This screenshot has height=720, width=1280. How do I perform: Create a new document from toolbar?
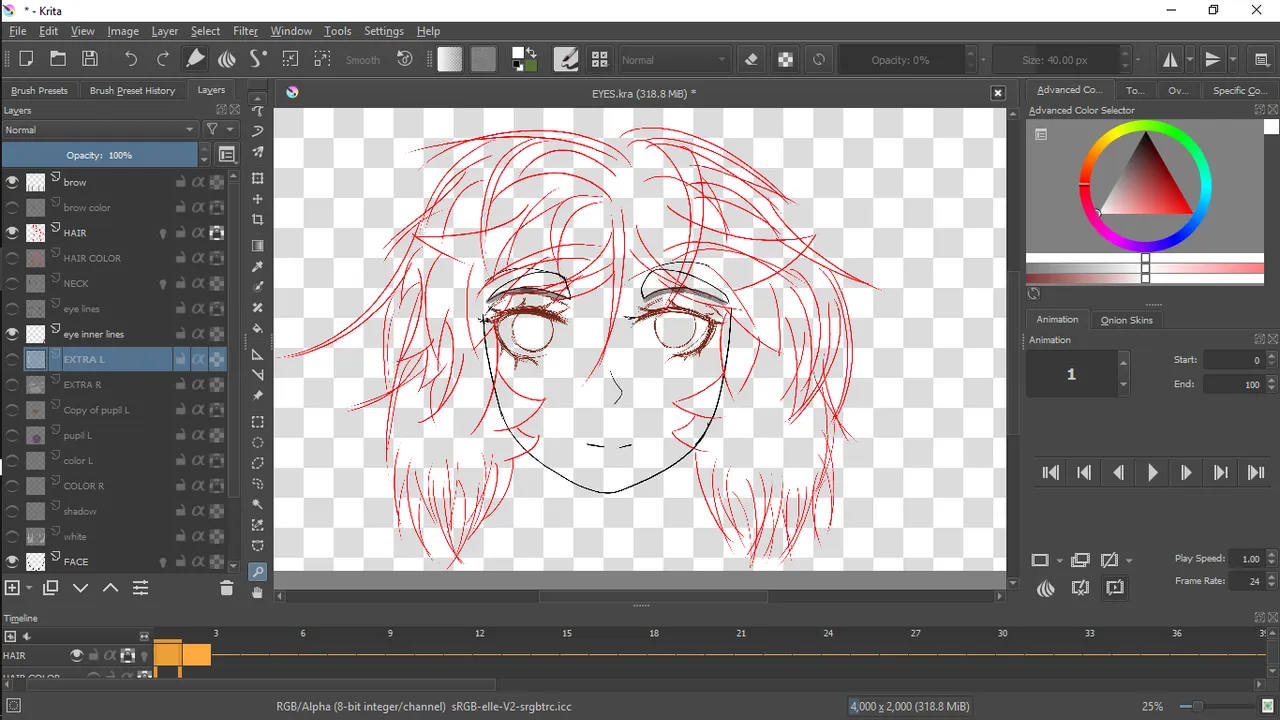point(27,59)
